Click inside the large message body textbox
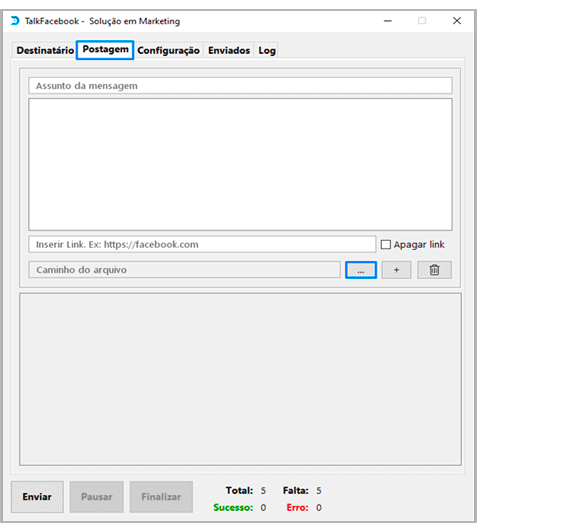Screen dimensions: 583x532 240,164
